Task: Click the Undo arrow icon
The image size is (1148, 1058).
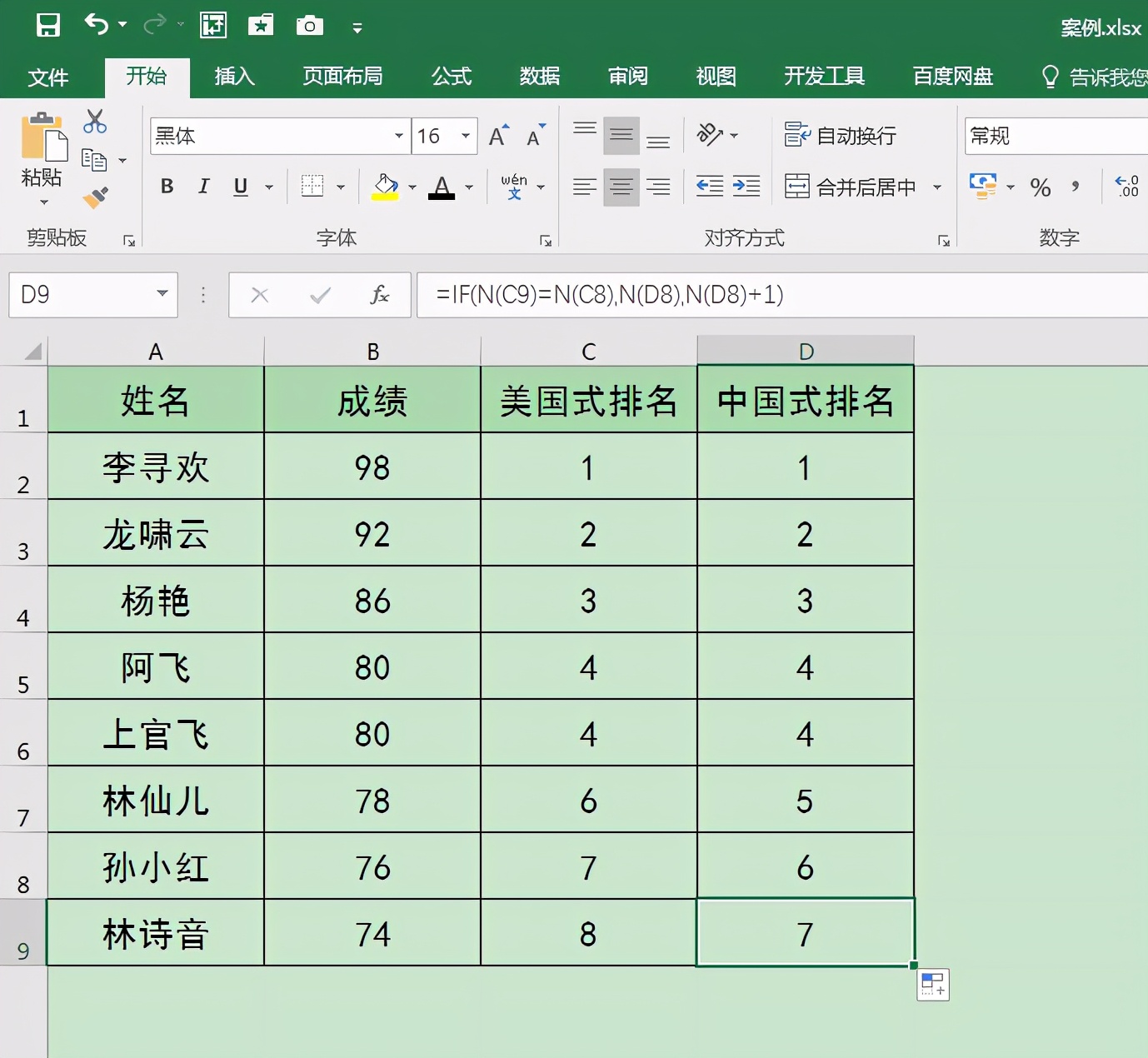Action: point(97,25)
